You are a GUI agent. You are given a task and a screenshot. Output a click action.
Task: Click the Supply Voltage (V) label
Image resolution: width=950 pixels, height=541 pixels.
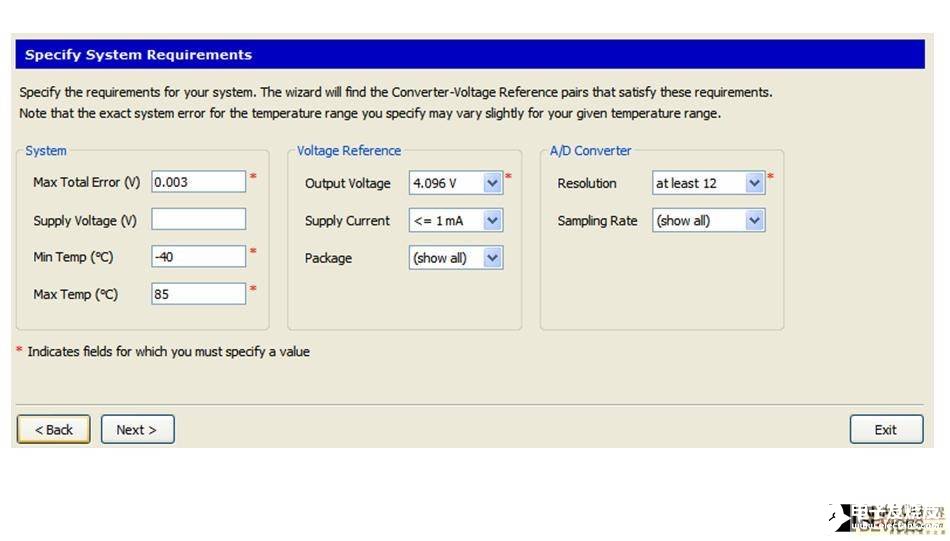[x=85, y=221]
